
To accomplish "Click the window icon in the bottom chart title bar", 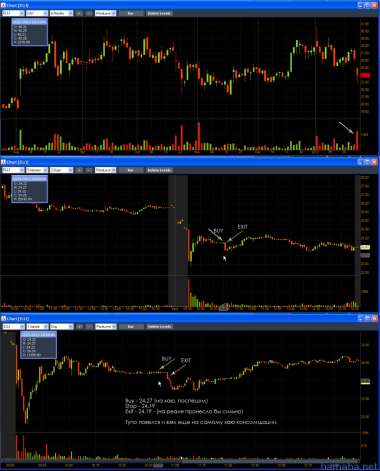I will (3, 319).
